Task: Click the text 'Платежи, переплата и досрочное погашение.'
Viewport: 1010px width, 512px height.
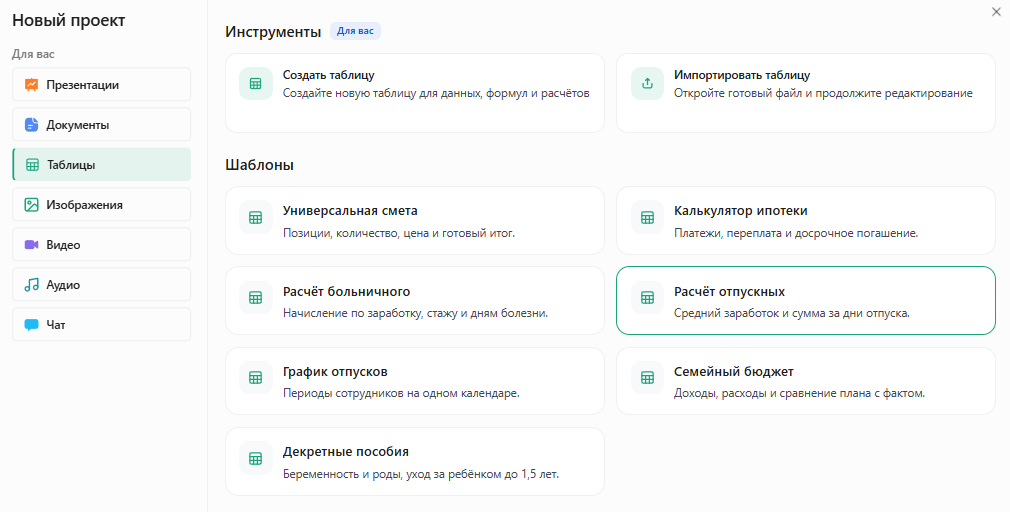Action: tap(796, 233)
